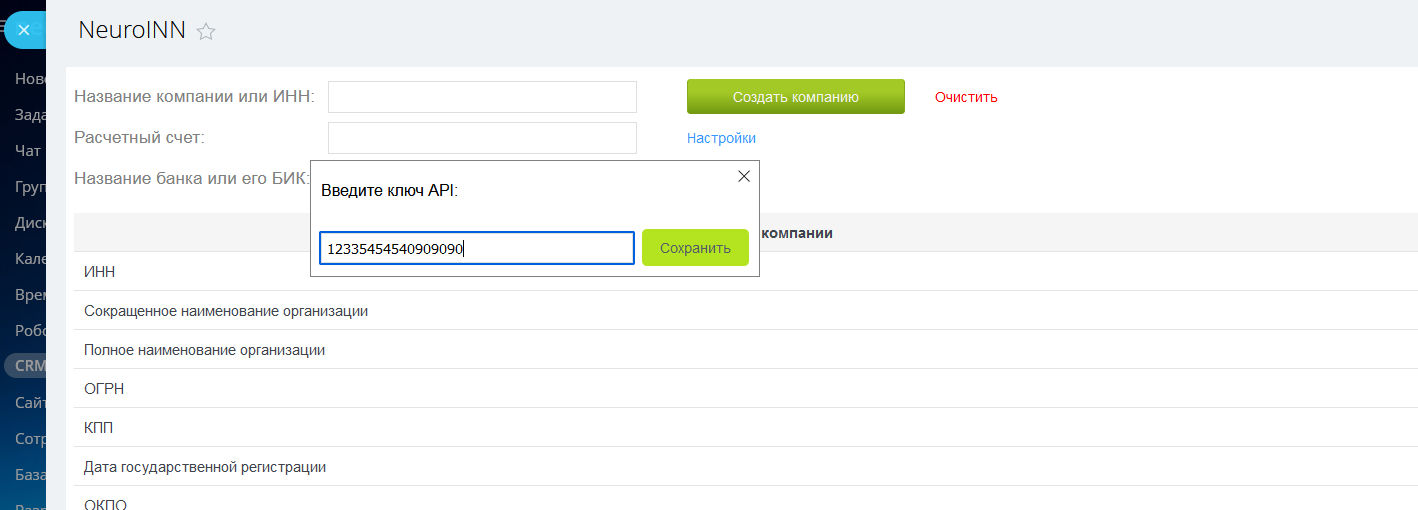The width and height of the screenshot is (1418, 510).
Task: Open Чат in the left sidebar
Action: 28,151
